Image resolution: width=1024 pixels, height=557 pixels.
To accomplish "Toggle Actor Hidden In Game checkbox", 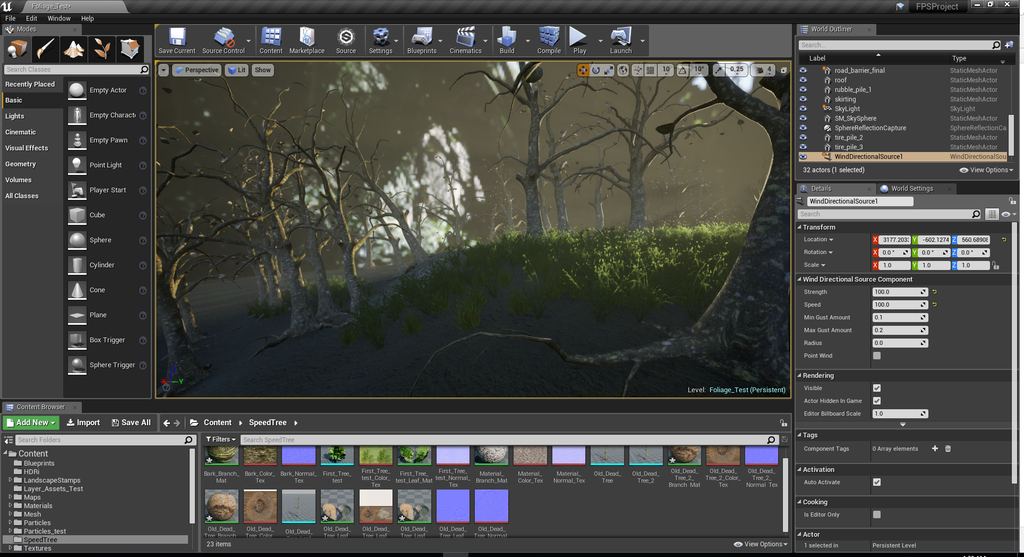I will click(x=877, y=400).
